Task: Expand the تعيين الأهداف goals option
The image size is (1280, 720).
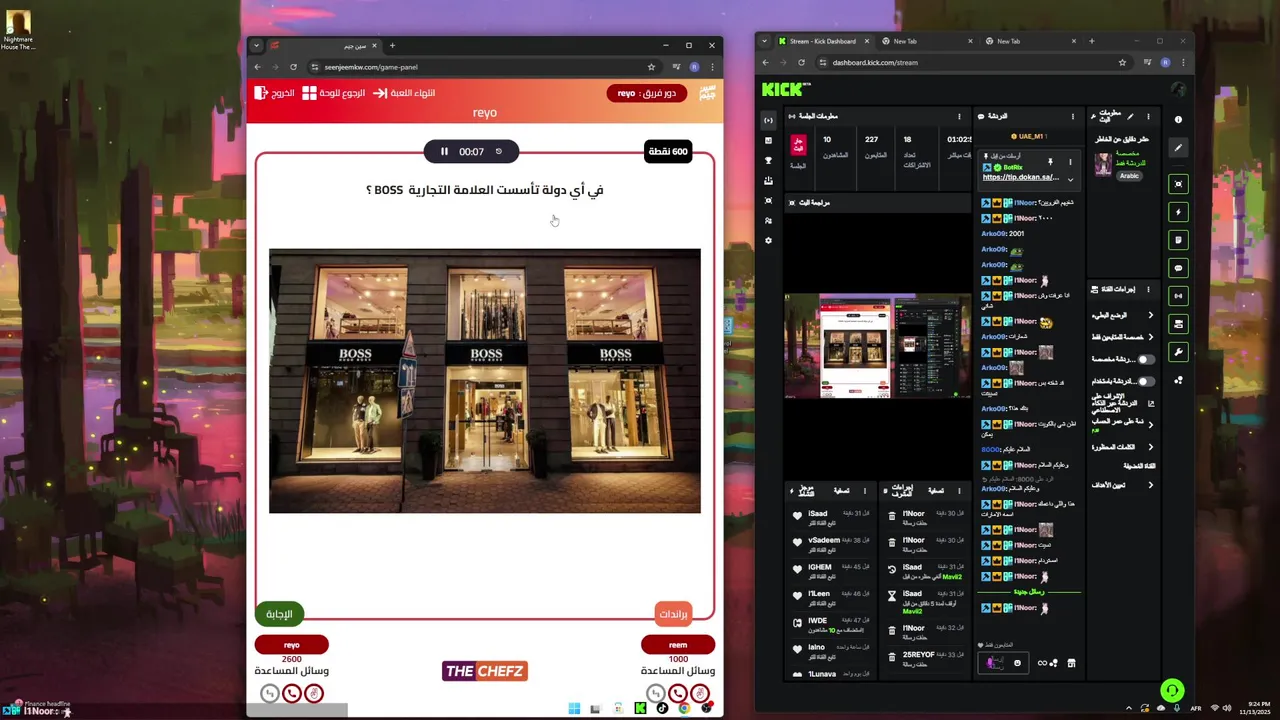Action: coord(1150,485)
